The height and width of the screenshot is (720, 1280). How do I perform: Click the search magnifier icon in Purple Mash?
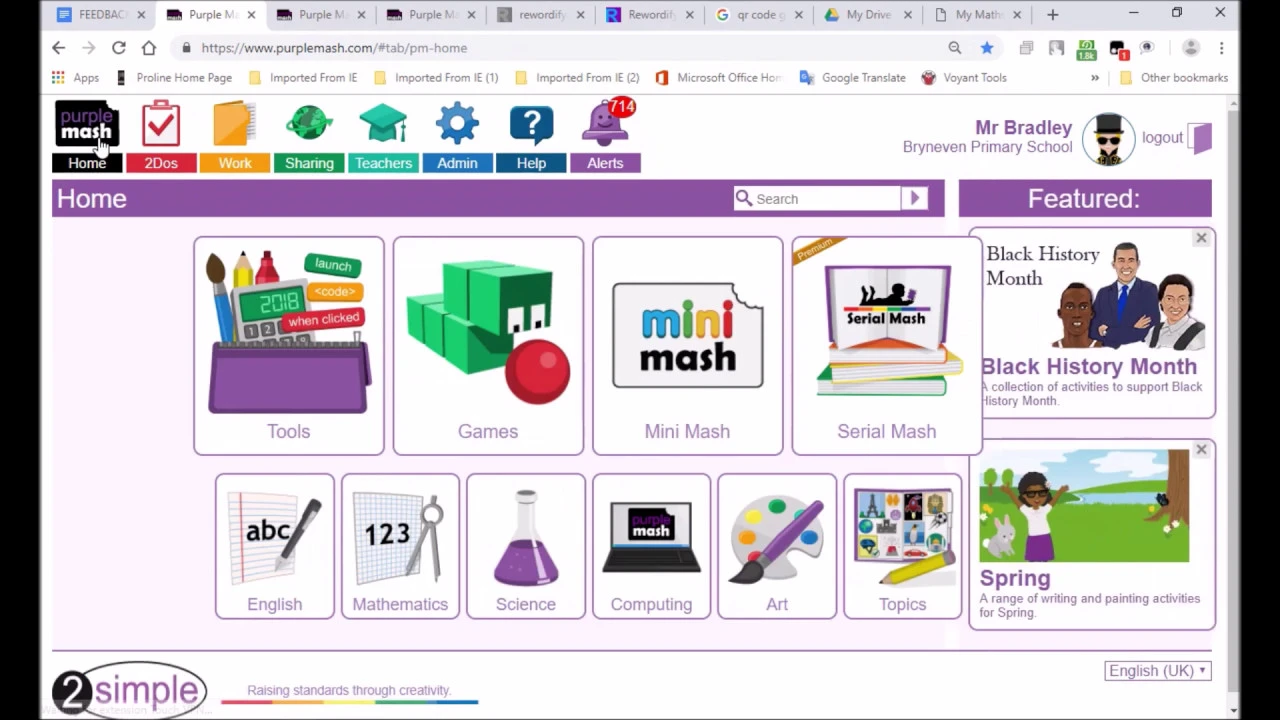[743, 198]
